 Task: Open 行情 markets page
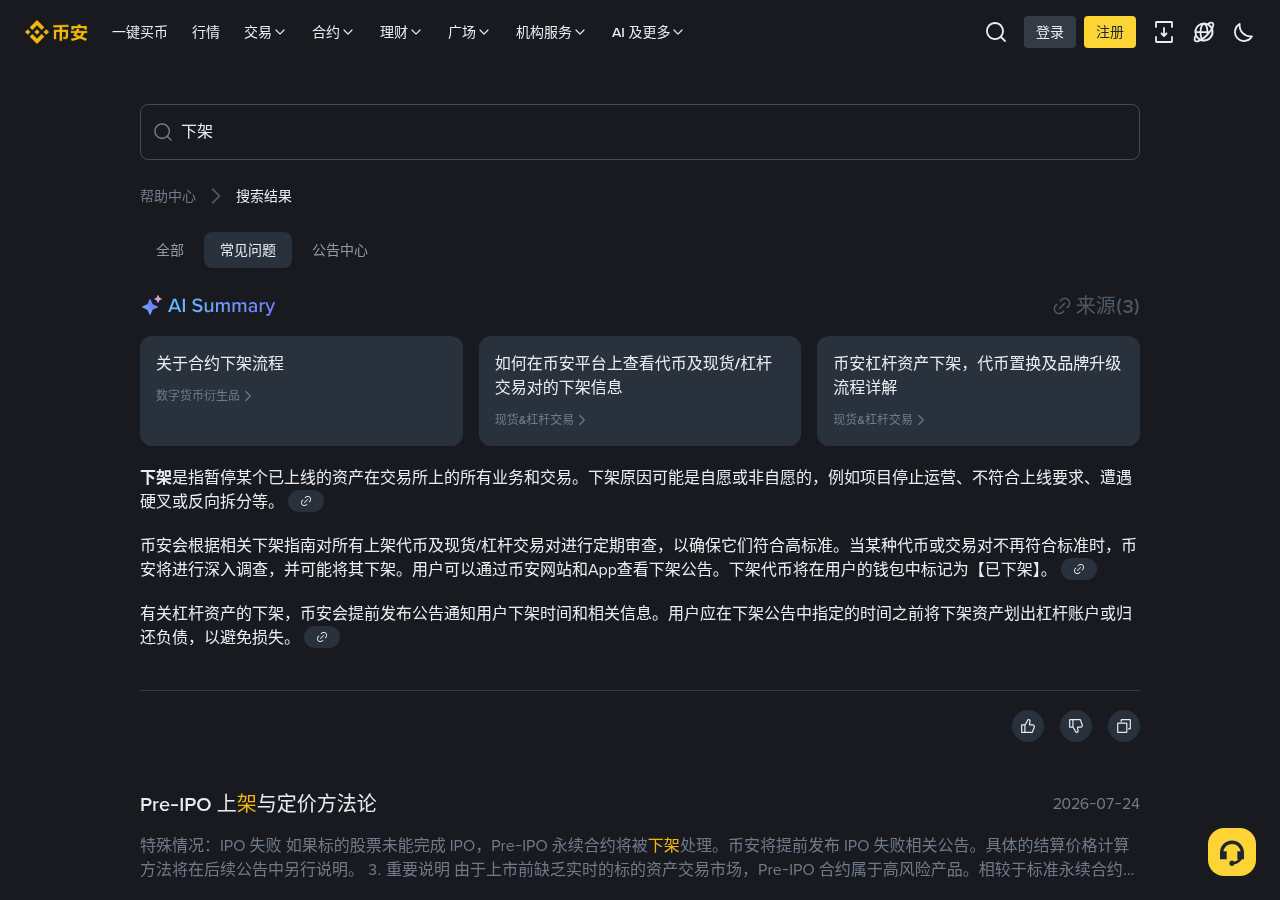(x=206, y=32)
